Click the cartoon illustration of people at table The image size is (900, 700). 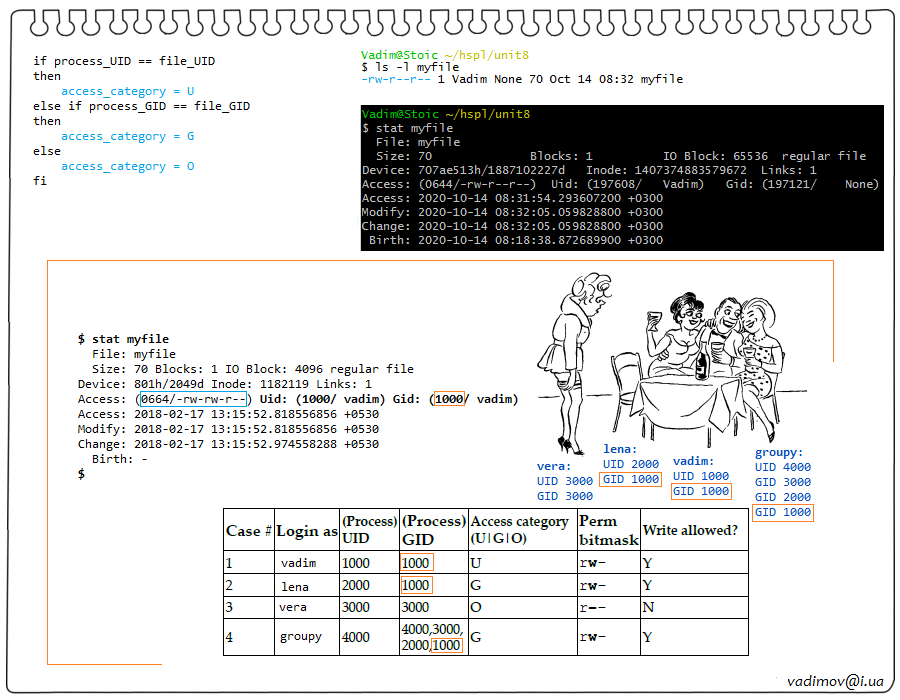(x=663, y=358)
